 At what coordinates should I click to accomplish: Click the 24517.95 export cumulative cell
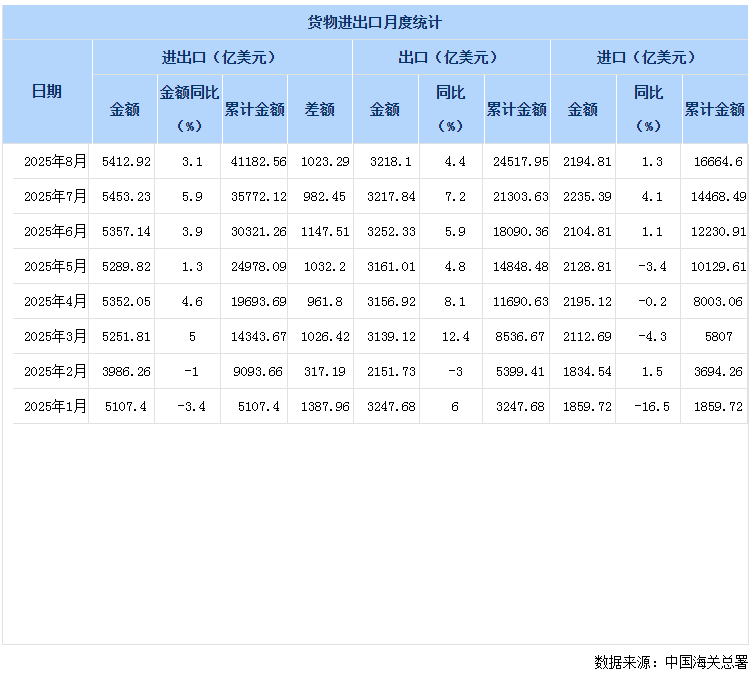tap(519, 161)
